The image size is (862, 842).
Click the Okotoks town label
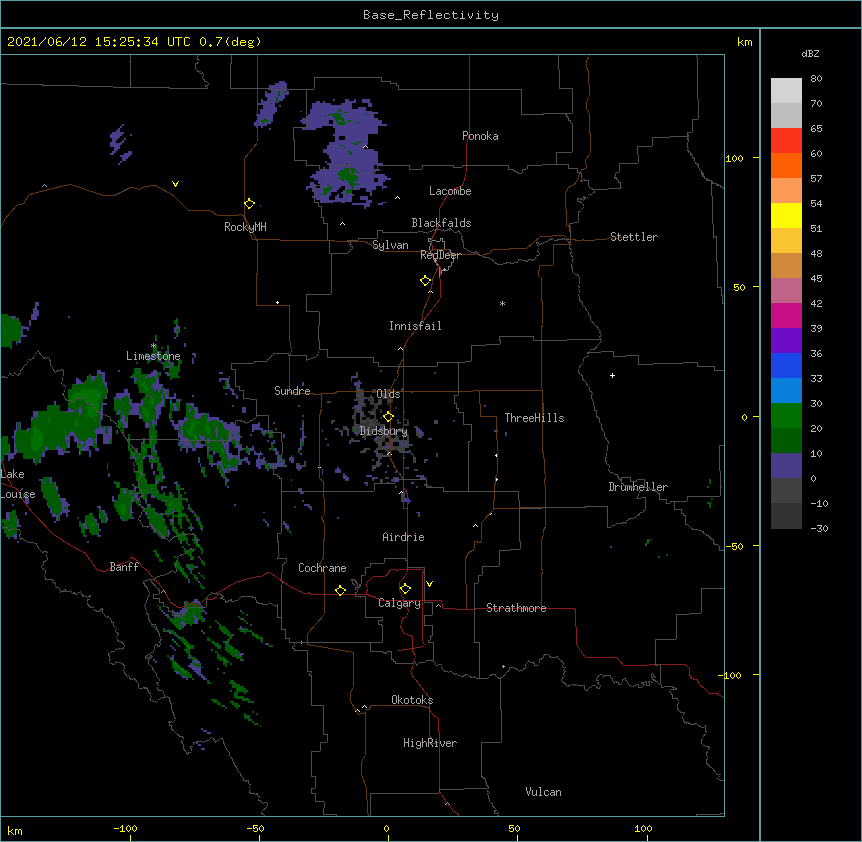412,700
